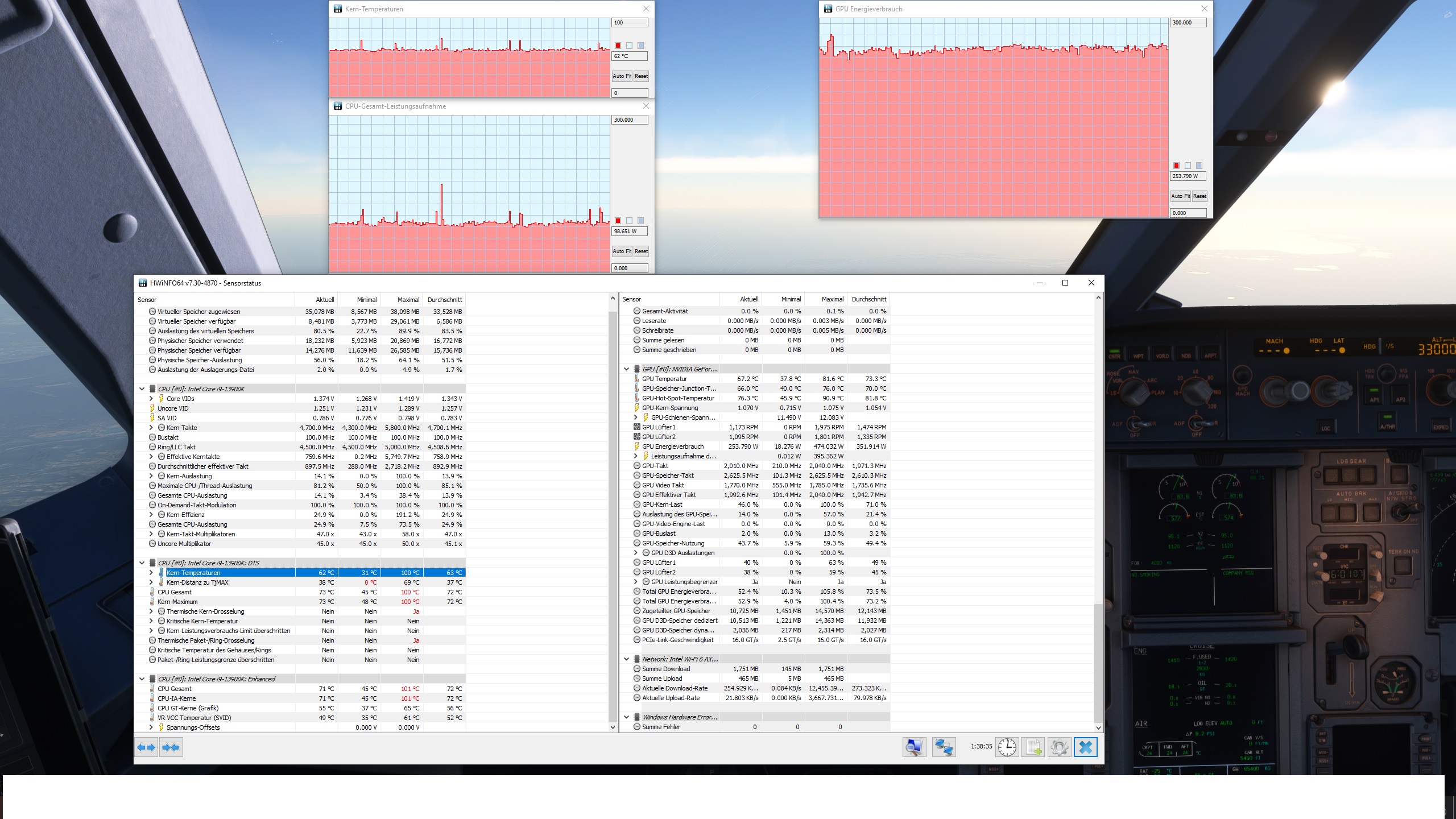Click the expand-columns left-right arrows button
This screenshot has width=1456, height=819.
click(x=146, y=747)
